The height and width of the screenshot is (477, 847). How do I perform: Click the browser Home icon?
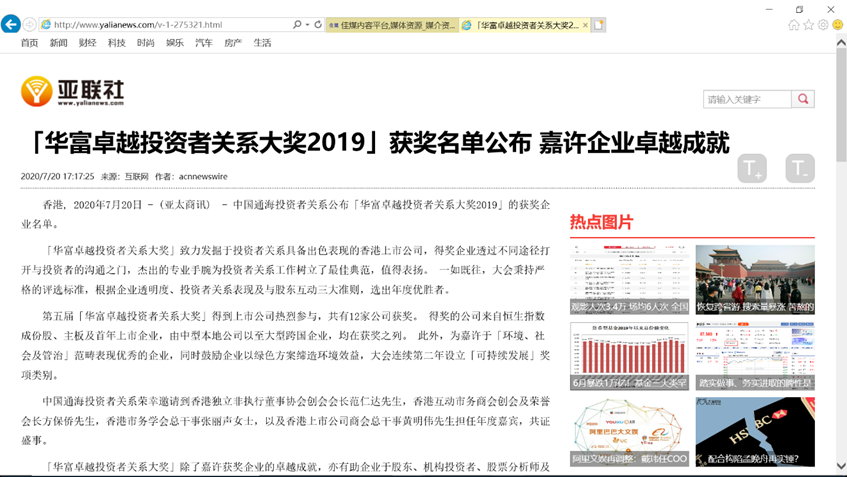pyautogui.click(x=794, y=25)
